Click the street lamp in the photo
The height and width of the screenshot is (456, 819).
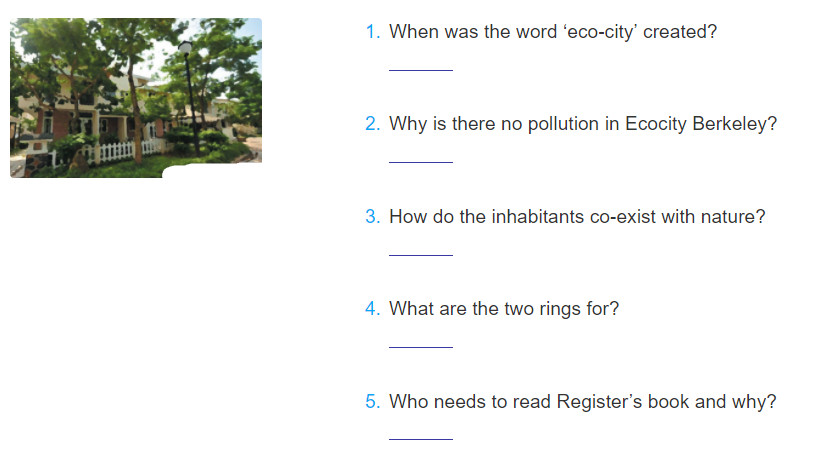(x=189, y=97)
